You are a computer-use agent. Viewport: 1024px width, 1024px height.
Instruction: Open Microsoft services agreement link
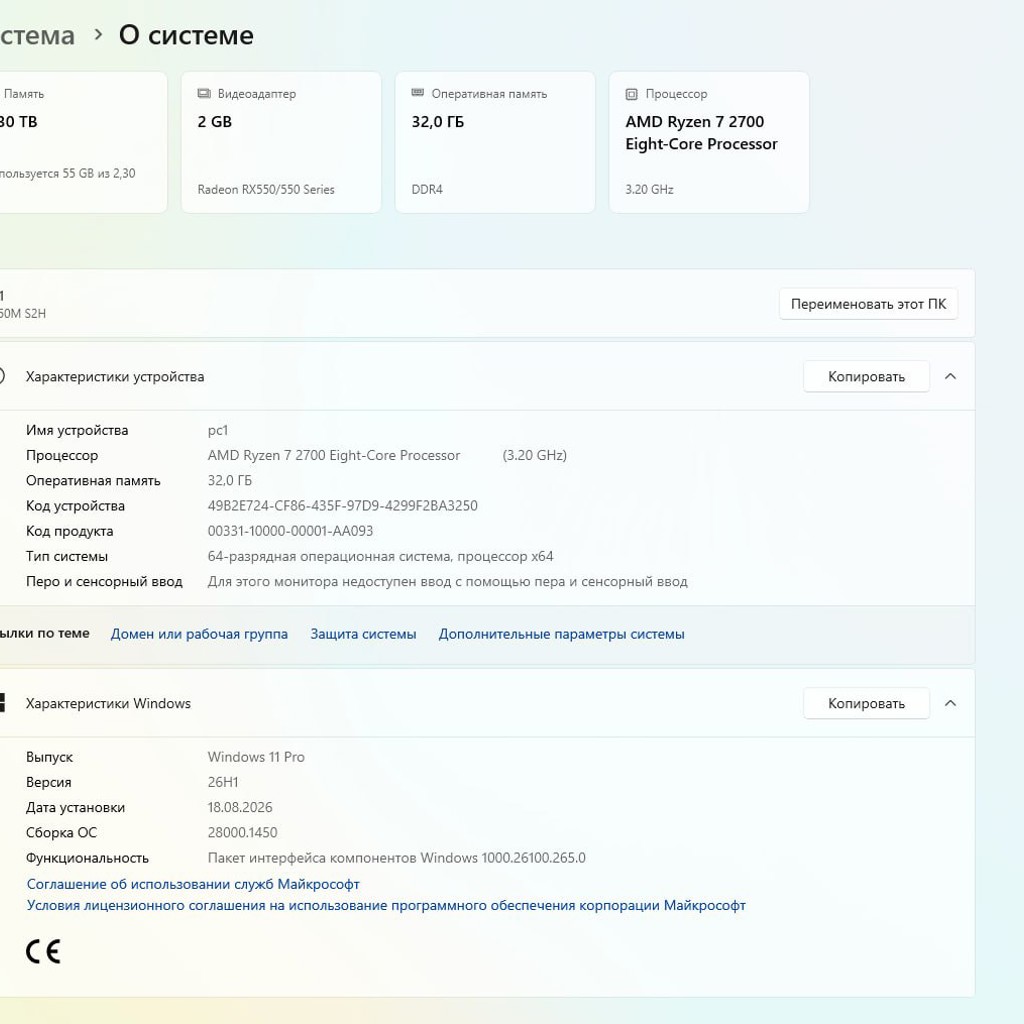(x=193, y=884)
